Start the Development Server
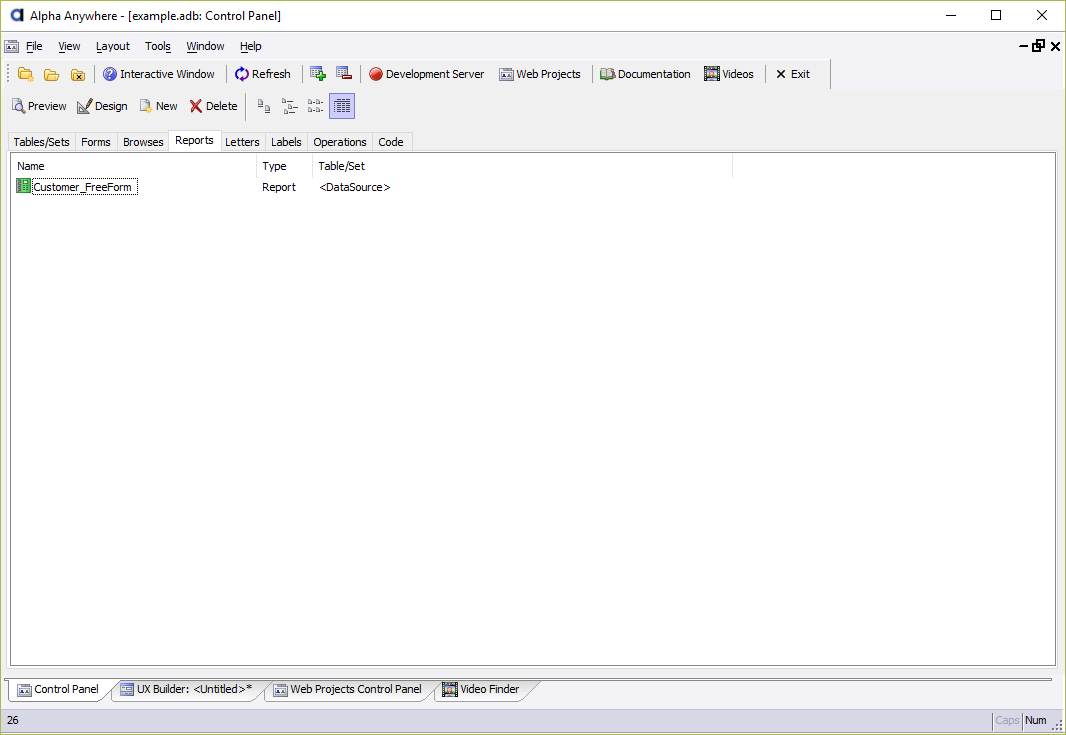 click(x=426, y=74)
